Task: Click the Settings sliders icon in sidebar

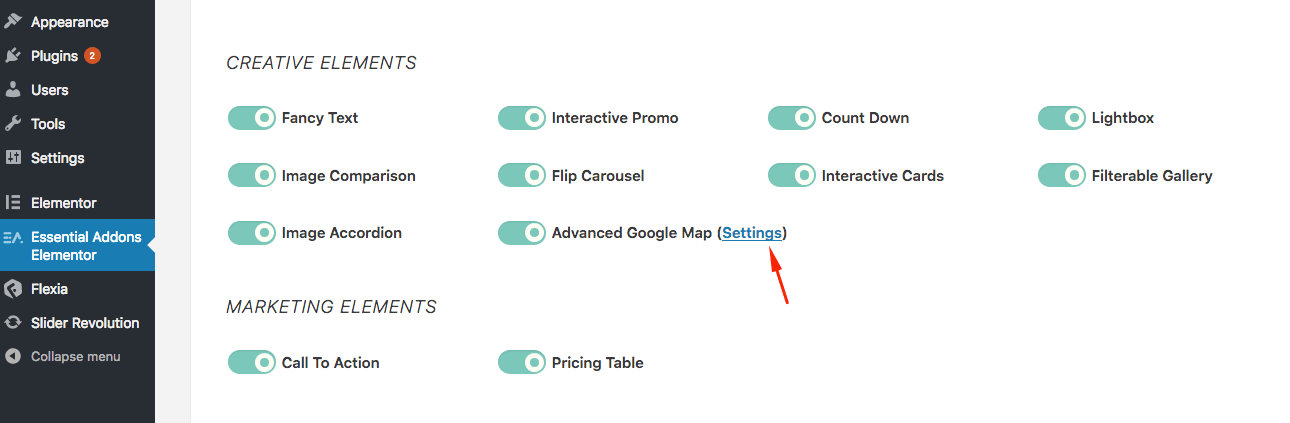Action: pyautogui.click(x=13, y=157)
